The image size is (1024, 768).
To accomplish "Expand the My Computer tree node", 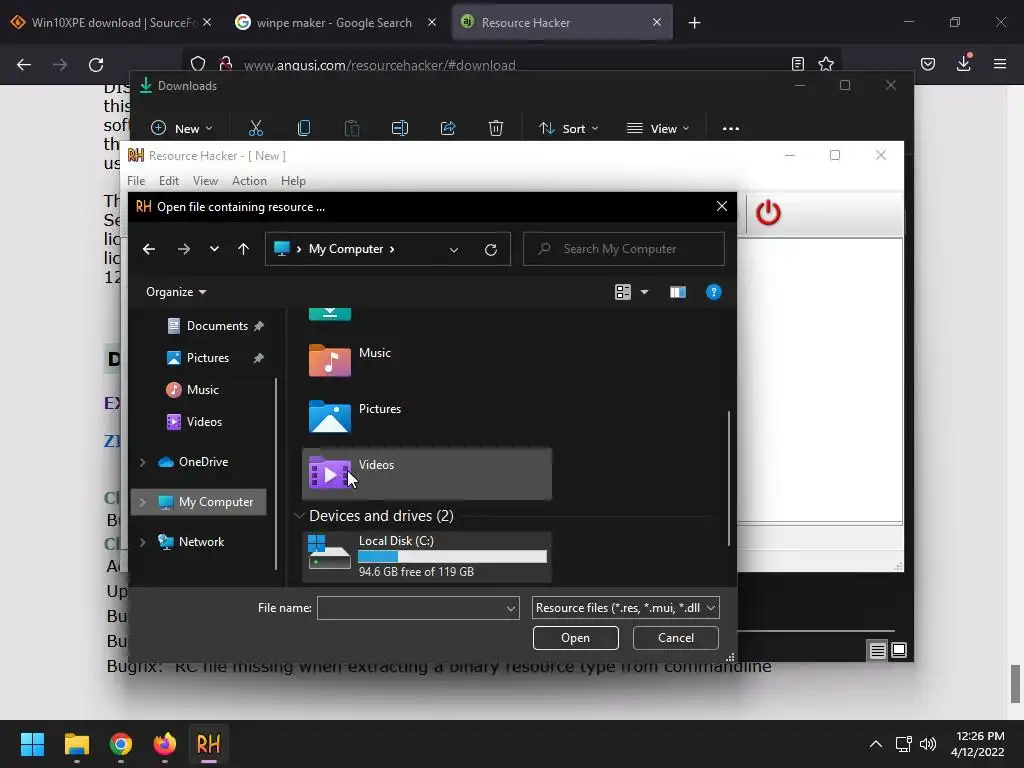I will (x=142, y=502).
